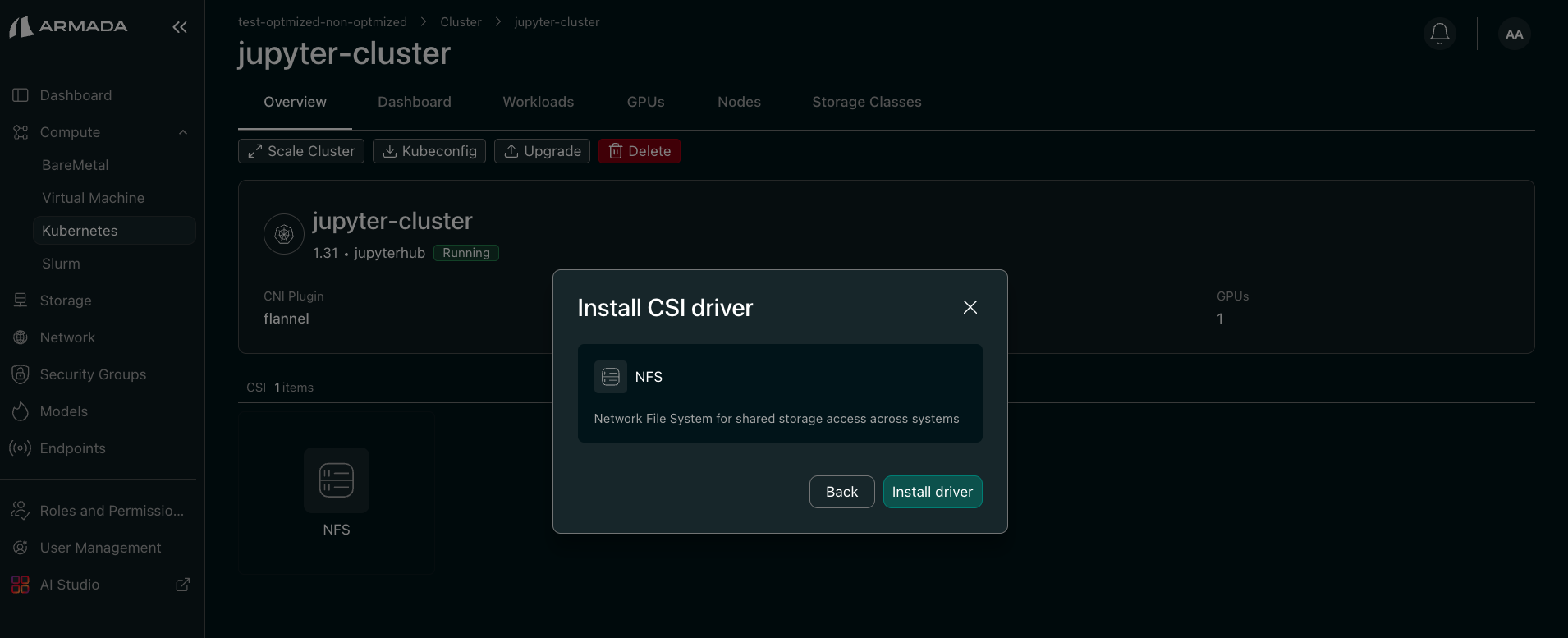Click the Endpoints broadcast icon
The width and height of the screenshot is (1568, 638).
[x=21, y=448]
